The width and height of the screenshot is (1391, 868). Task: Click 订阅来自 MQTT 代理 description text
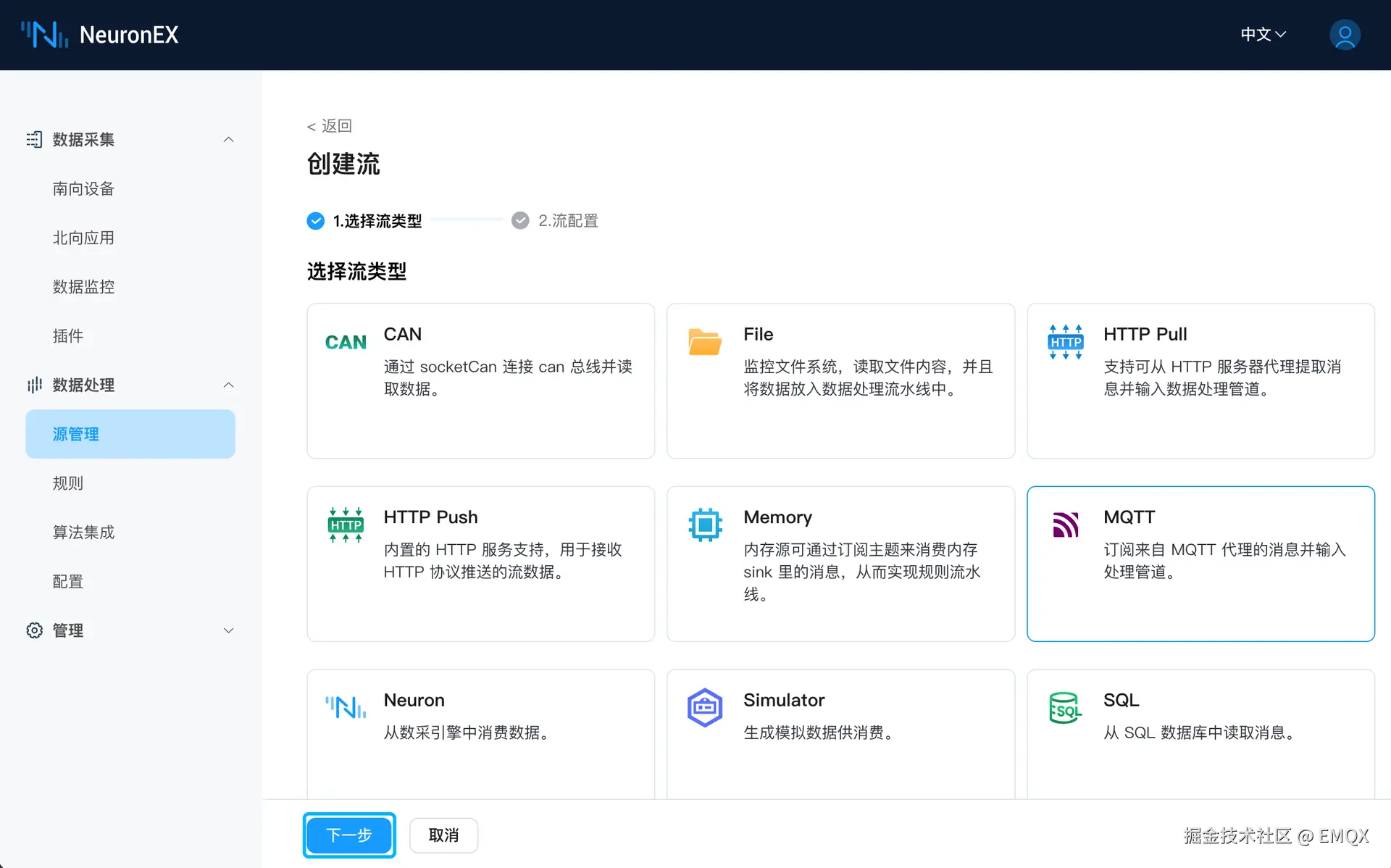pyautogui.click(x=1224, y=560)
